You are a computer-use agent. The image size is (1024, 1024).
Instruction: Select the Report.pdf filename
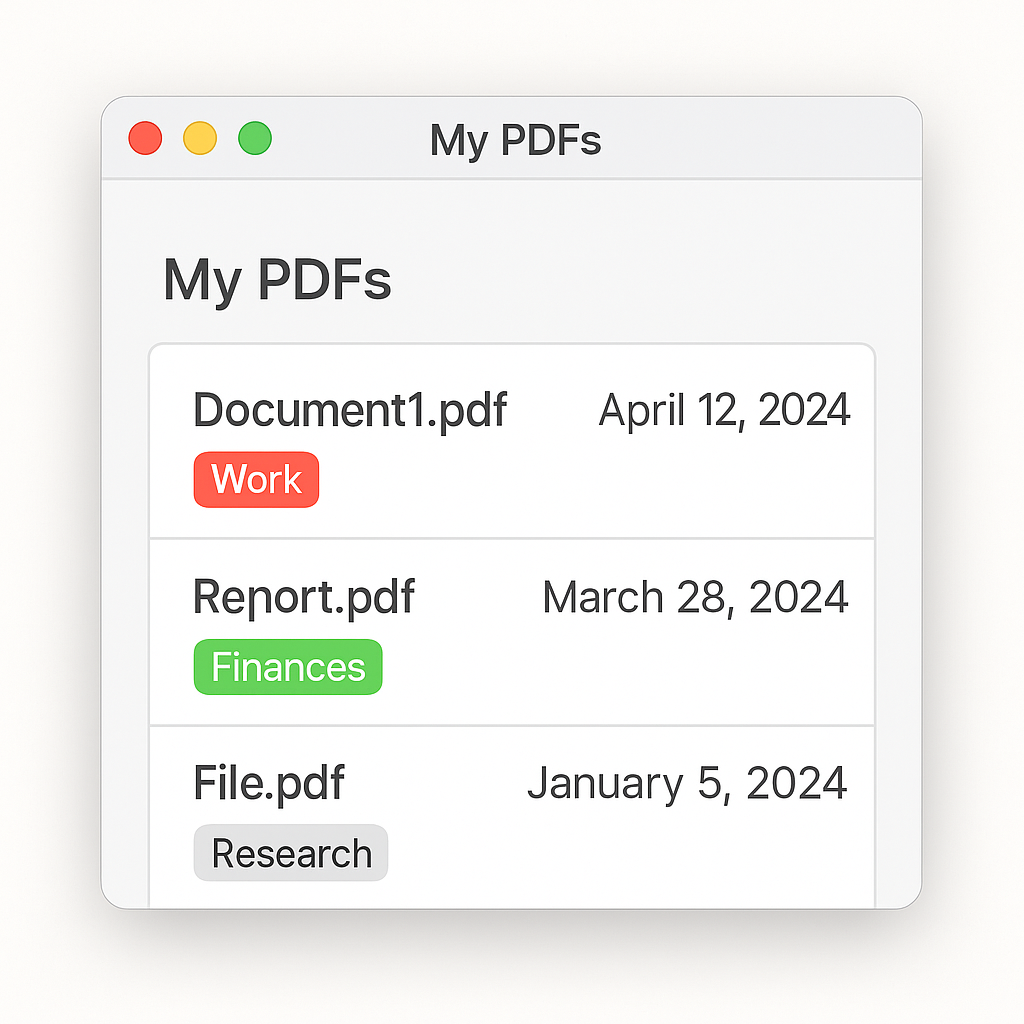click(x=304, y=597)
